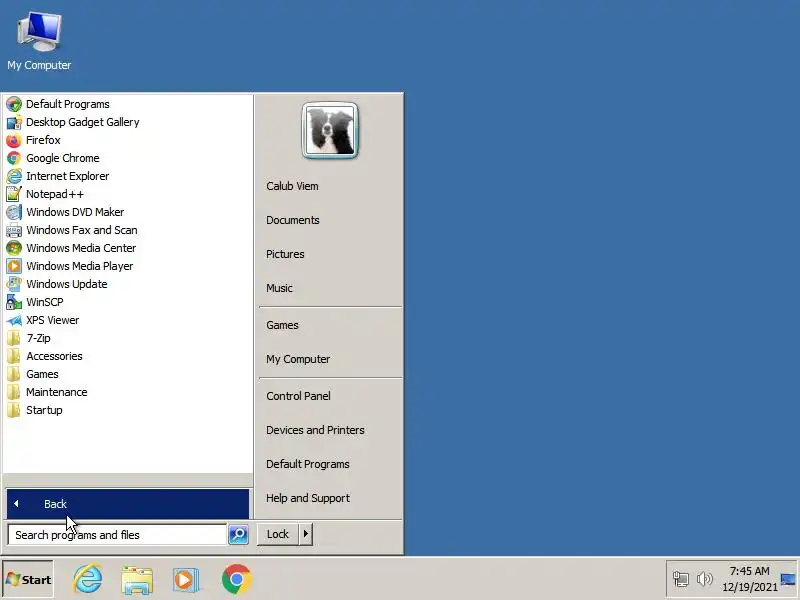This screenshot has height=600, width=800.
Task: Open Windows Update icon
Action: pyautogui.click(x=14, y=284)
